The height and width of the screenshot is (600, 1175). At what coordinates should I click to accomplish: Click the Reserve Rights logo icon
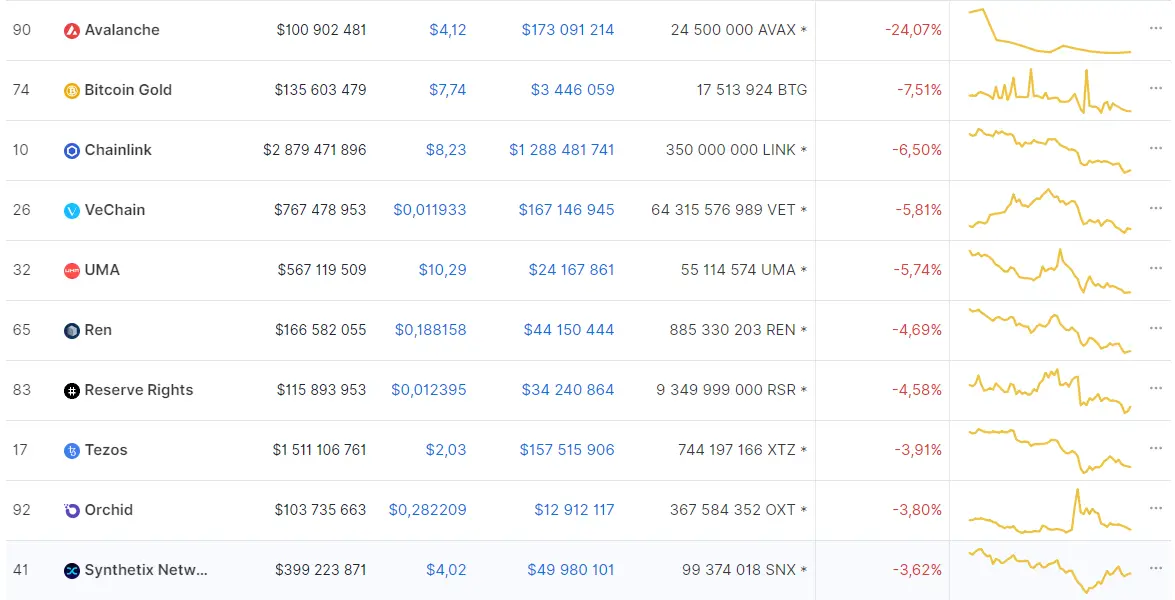pos(72,390)
